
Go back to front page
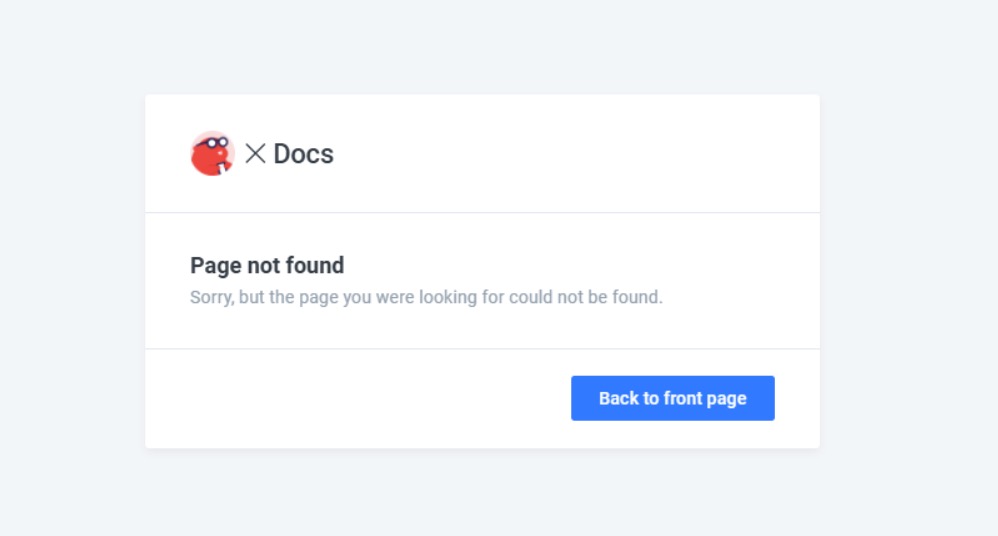tap(673, 398)
